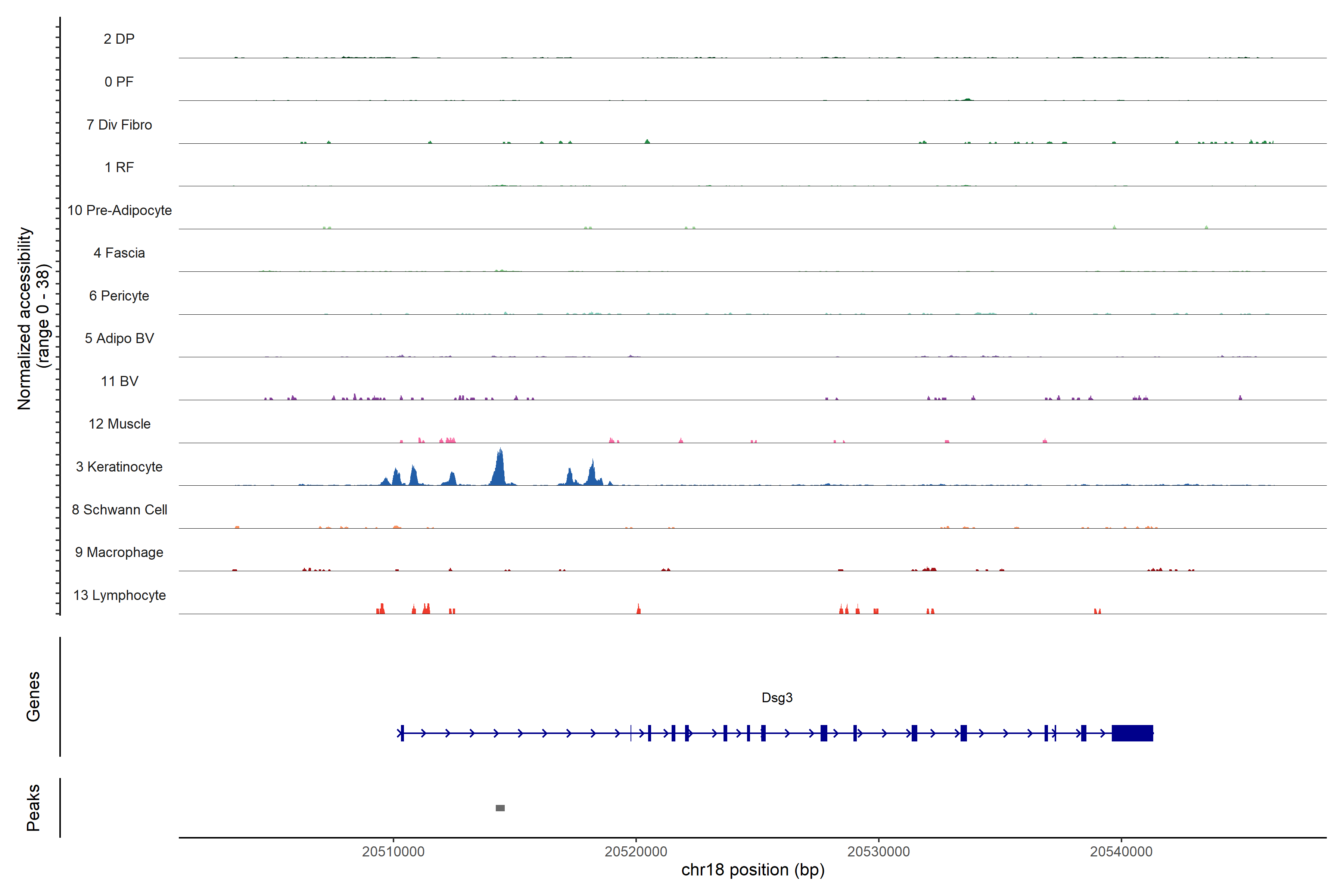Select the 13 Lymphocyte track label
Image resolution: width=1344 pixels, height=896 pixels.
[x=119, y=595]
